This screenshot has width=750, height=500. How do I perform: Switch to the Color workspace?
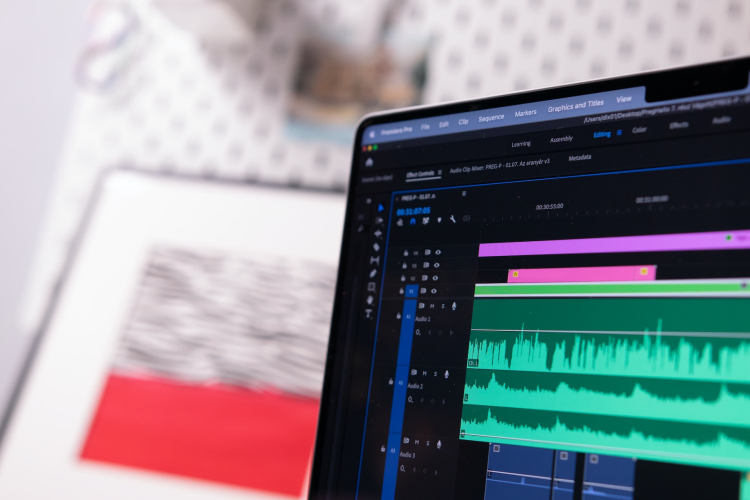point(639,130)
